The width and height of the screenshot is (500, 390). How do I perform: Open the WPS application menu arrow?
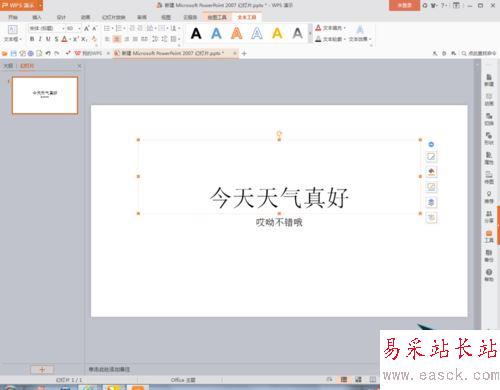click(40, 5)
